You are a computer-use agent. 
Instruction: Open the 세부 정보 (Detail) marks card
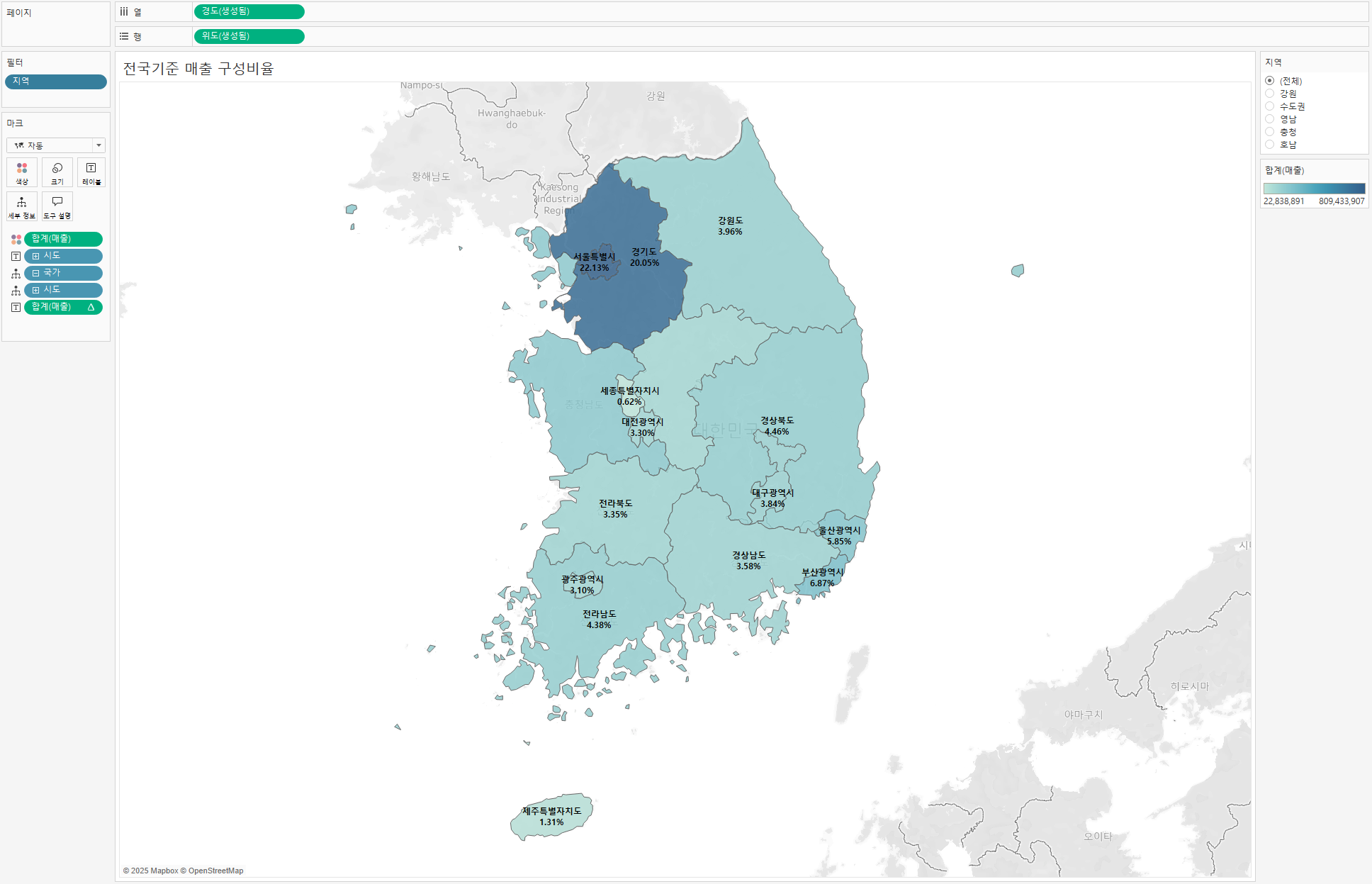[22, 206]
